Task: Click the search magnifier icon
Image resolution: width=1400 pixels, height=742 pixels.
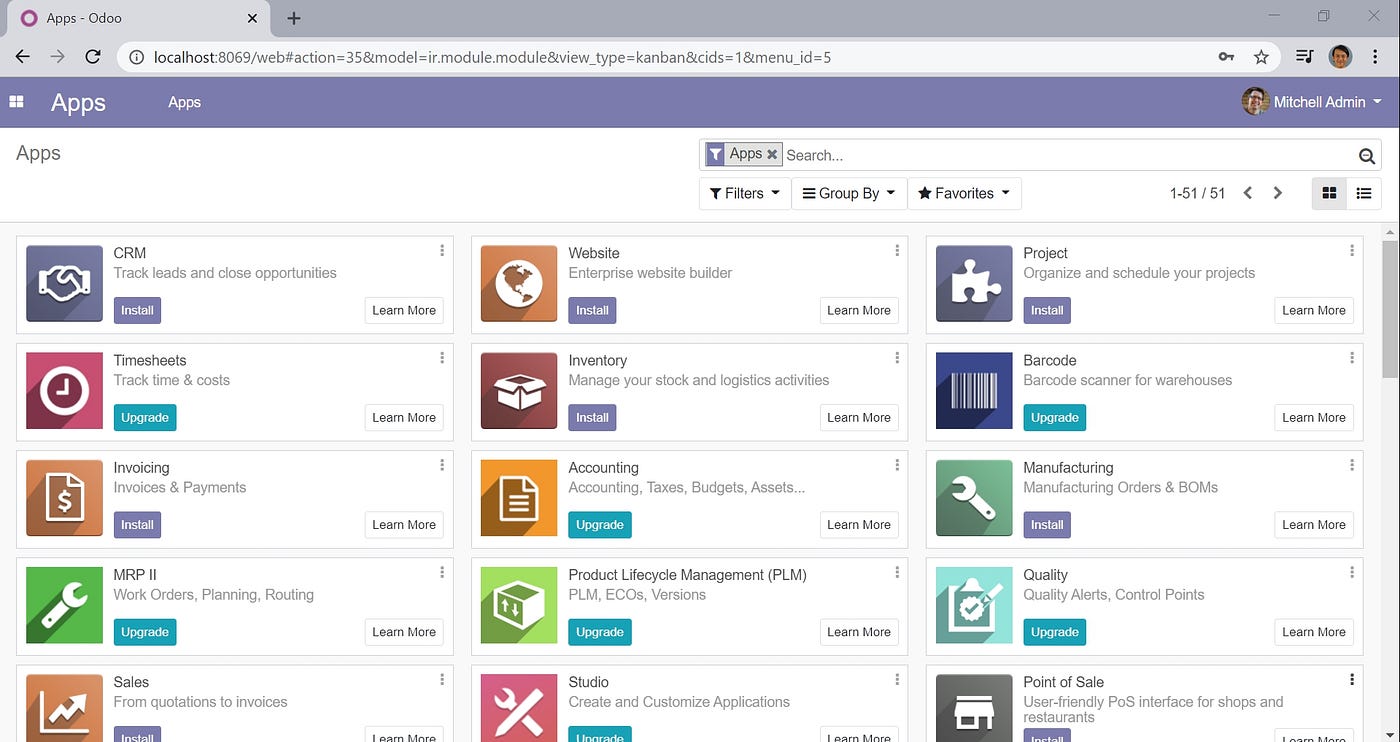Action: (x=1367, y=155)
